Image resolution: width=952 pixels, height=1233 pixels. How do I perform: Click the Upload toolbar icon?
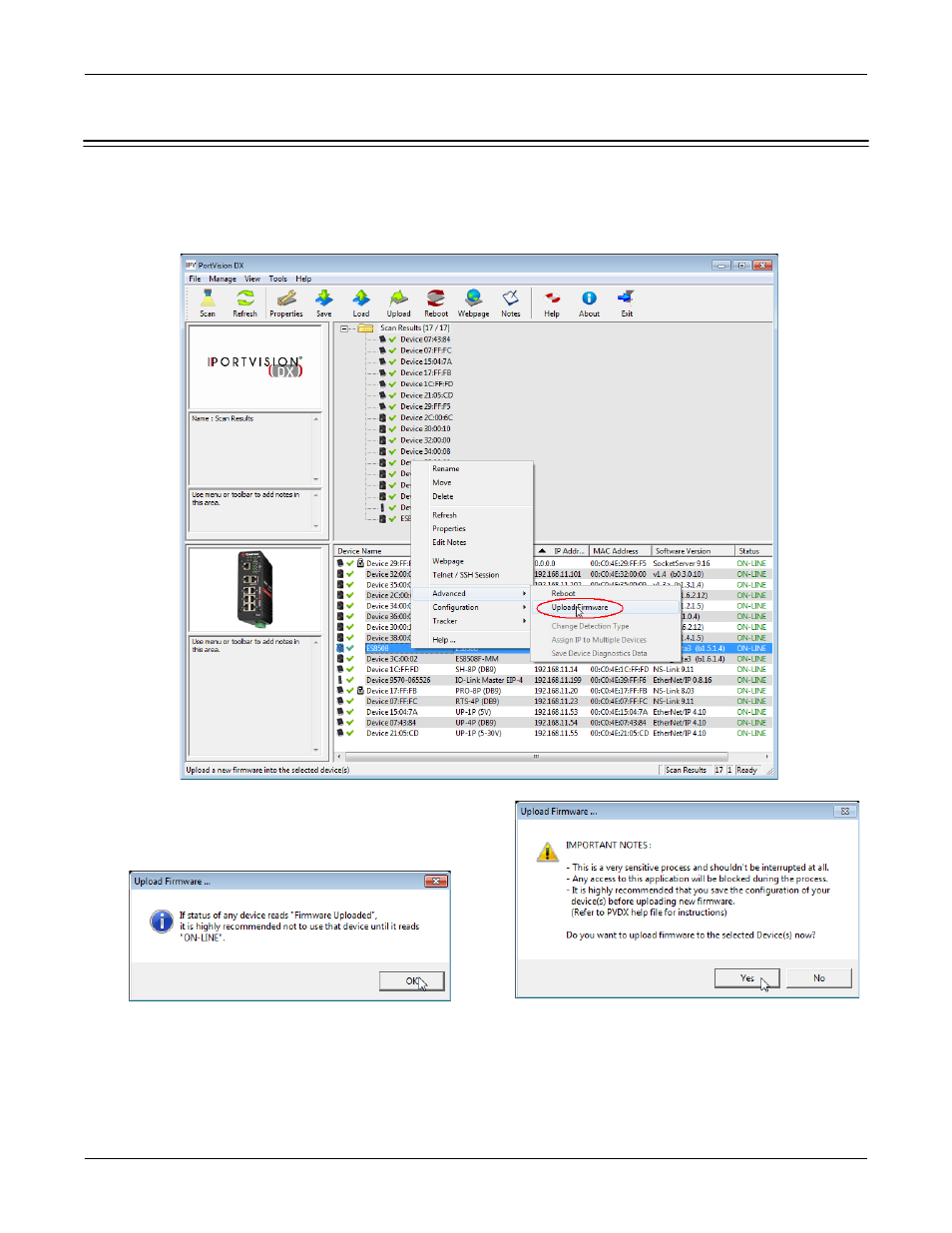pos(399,299)
